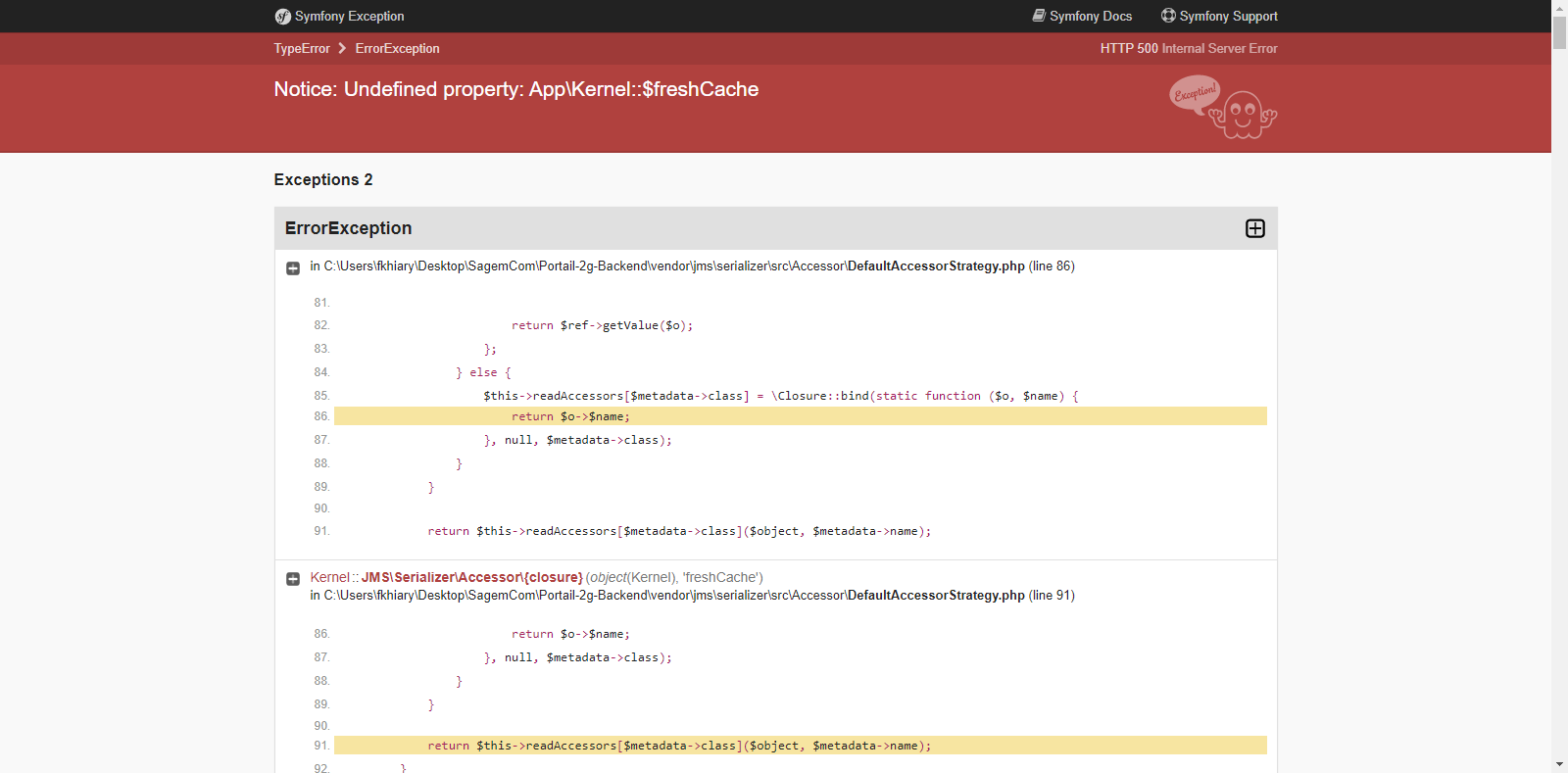Open the TypeError breadcrumb link
The width and height of the screenshot is (1568, 773).
pos(302,48)
